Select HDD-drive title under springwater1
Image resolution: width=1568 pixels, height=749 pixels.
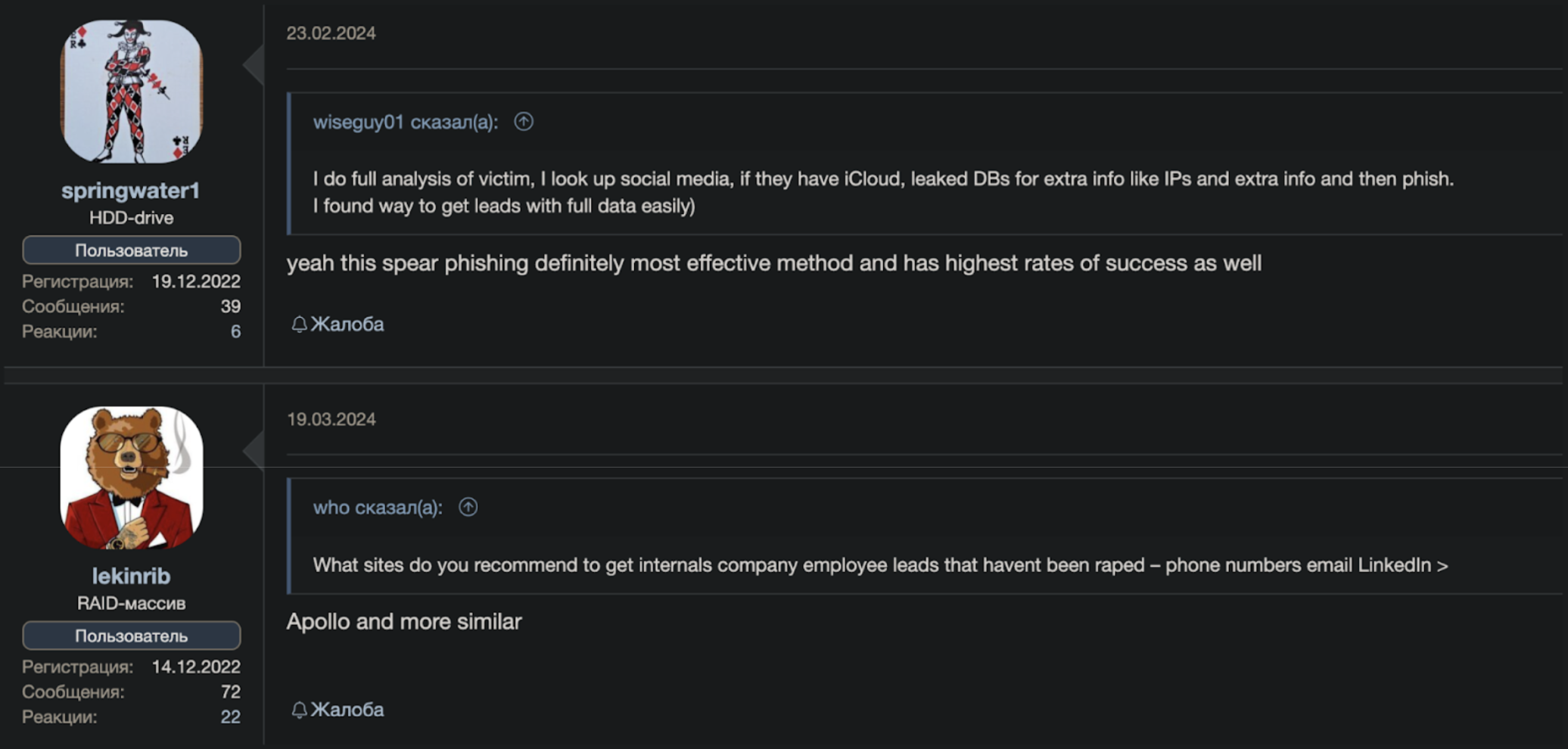131,218
